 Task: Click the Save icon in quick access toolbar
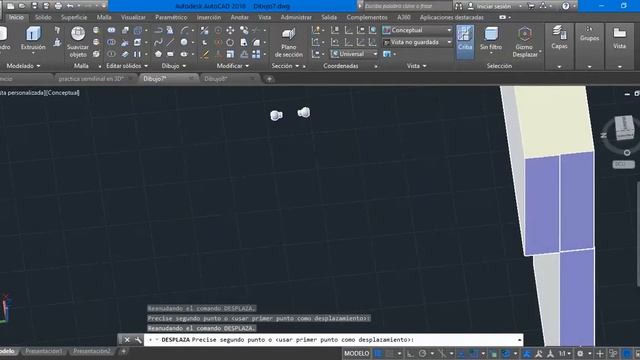(x=34, y=6)
